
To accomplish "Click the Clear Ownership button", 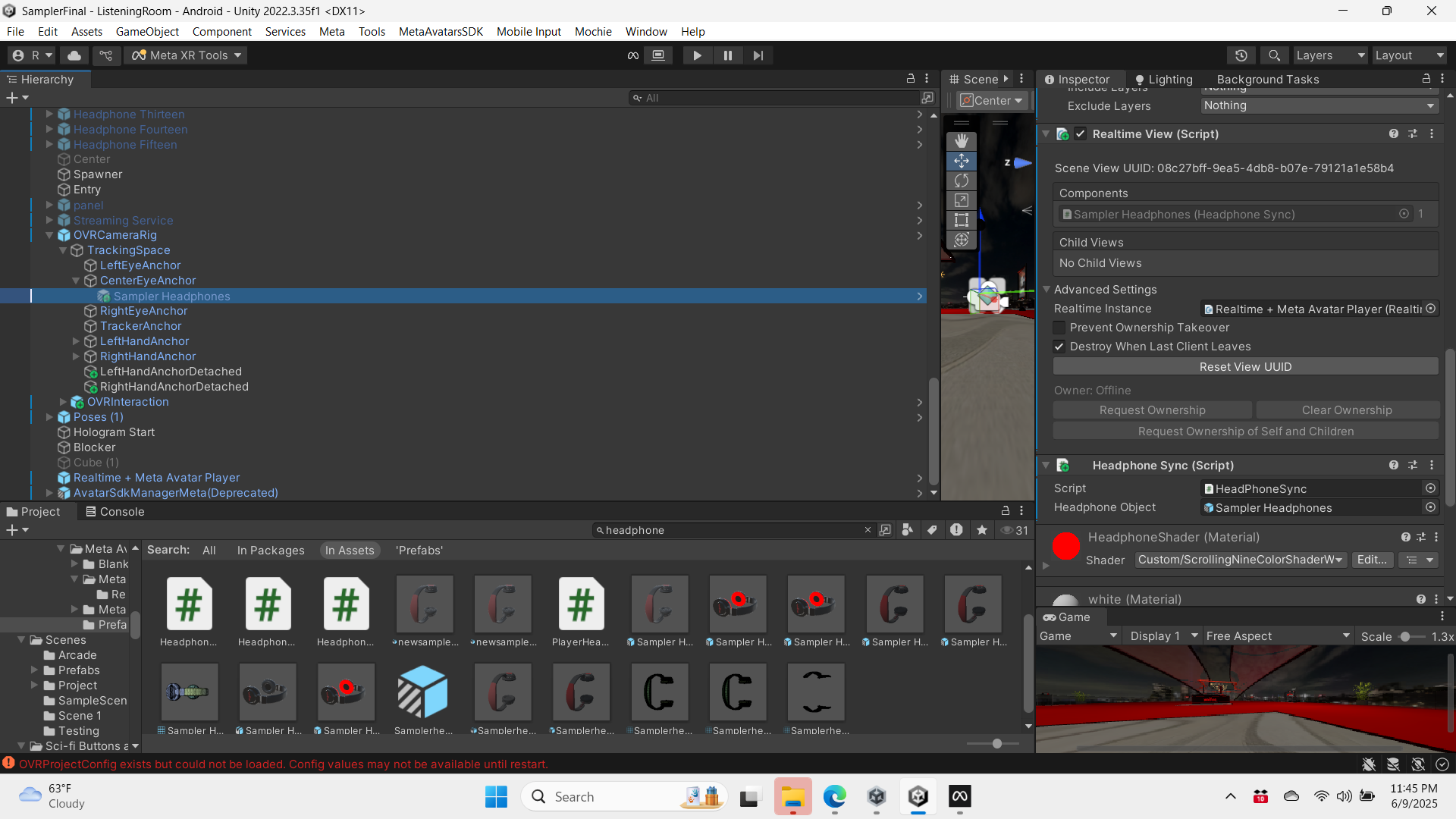I will pyautogui.click(x=1347, y=410).
